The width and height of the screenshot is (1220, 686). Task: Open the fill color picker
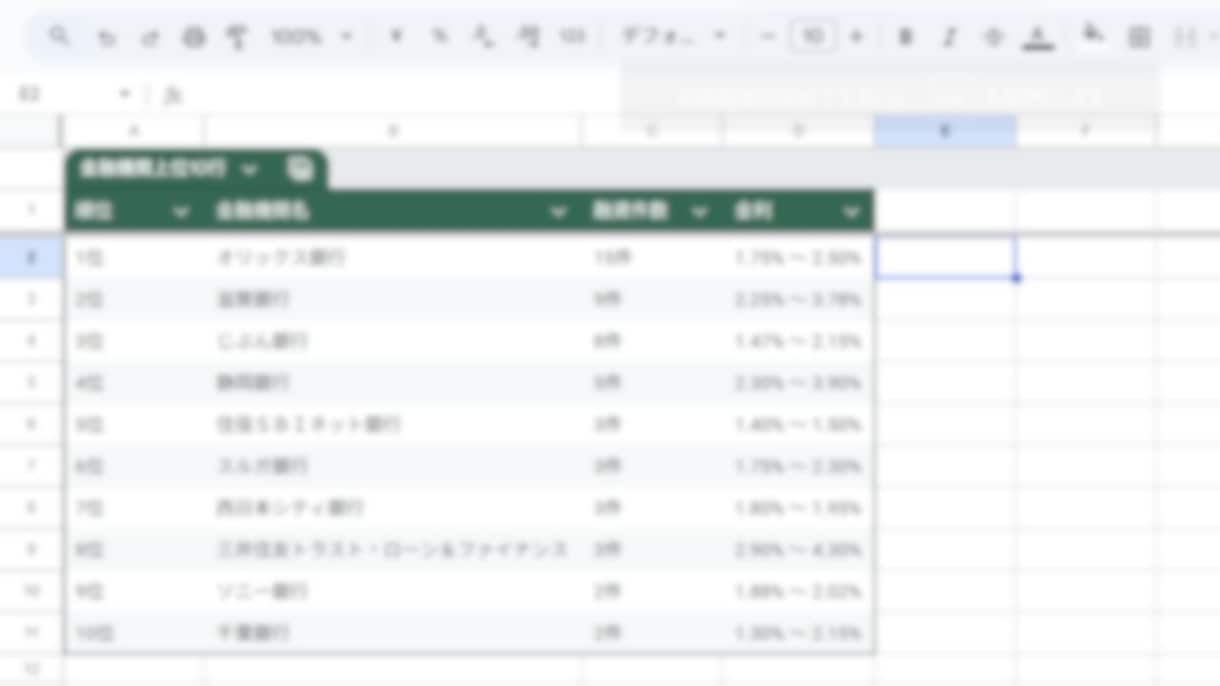pos(1094,37)
